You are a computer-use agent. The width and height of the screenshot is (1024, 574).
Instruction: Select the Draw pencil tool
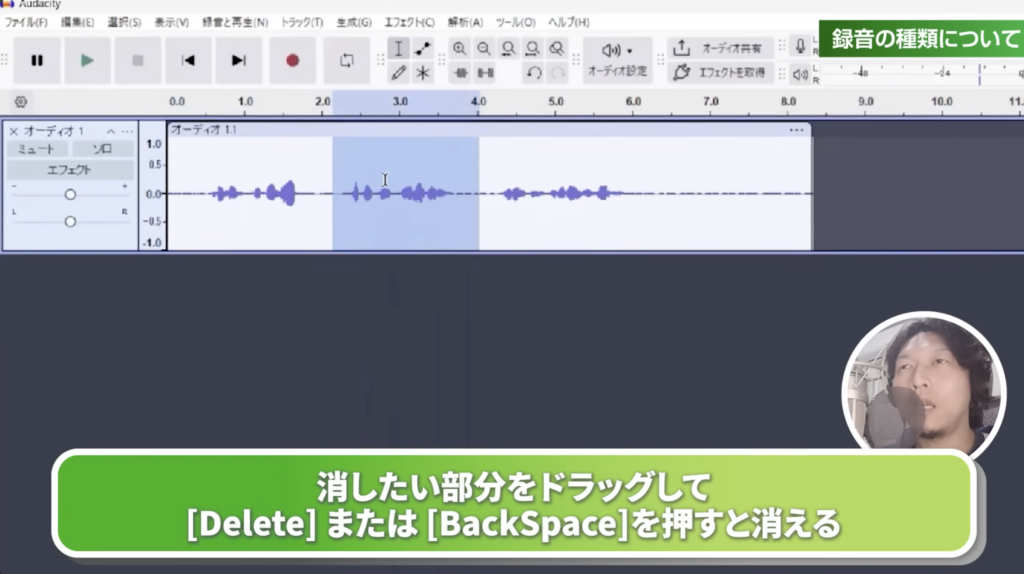pos(398,73)
